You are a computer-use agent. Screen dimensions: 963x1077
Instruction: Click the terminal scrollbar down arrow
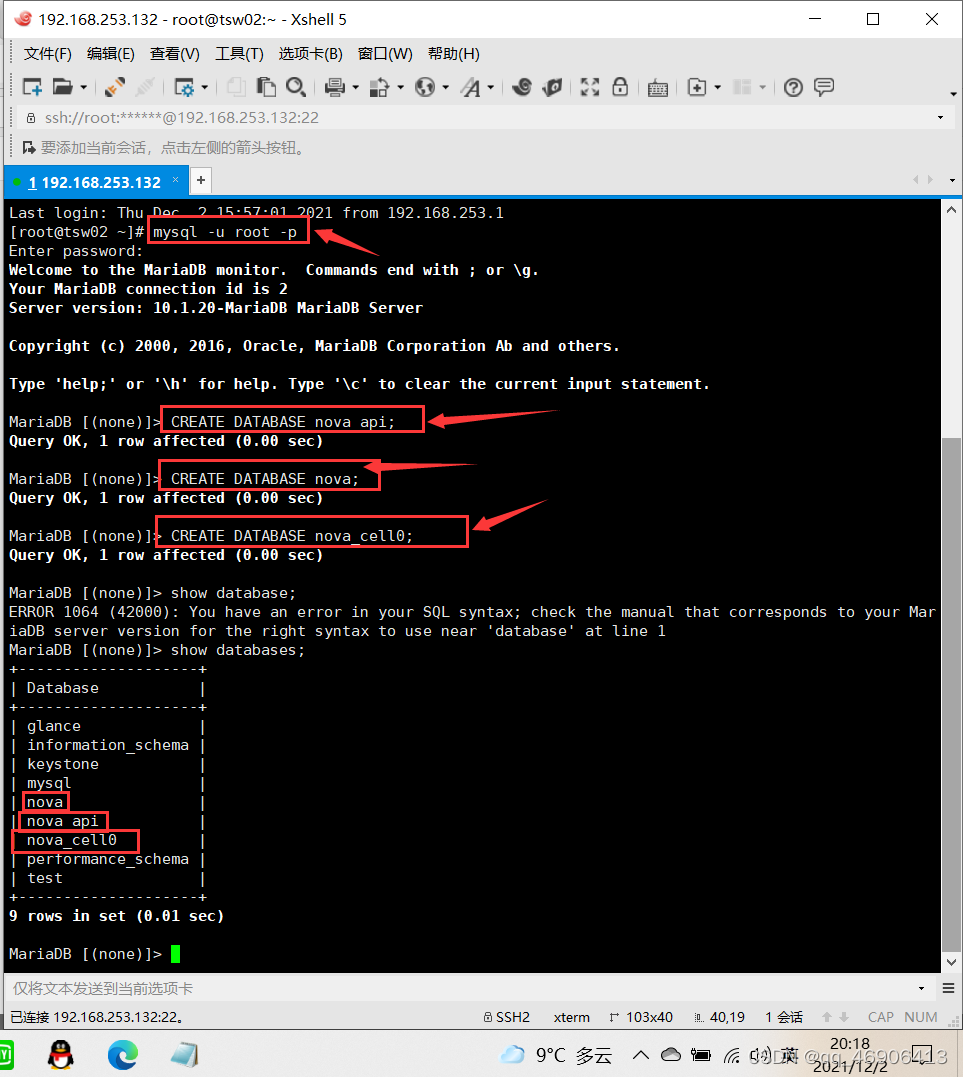pyautogui.click(x=951, y=962)
